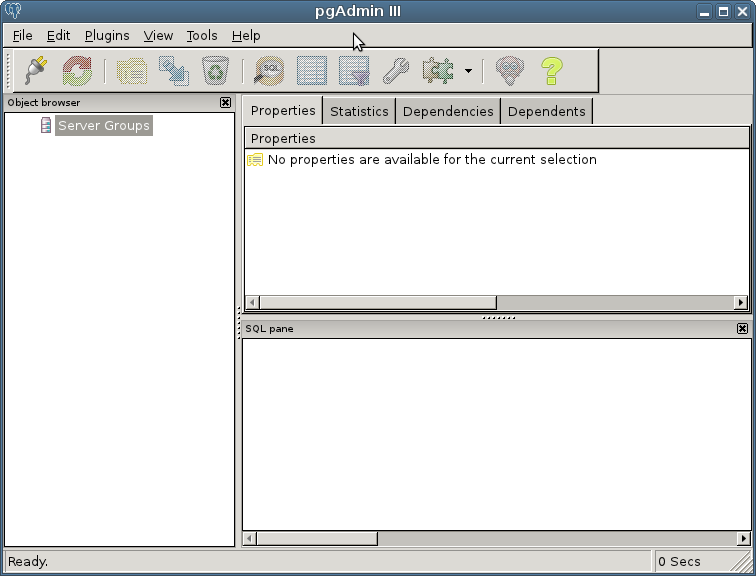Click the Properties column header
Image resolution: width=756 pixels, height=576 pixels.
click(497, 138)
